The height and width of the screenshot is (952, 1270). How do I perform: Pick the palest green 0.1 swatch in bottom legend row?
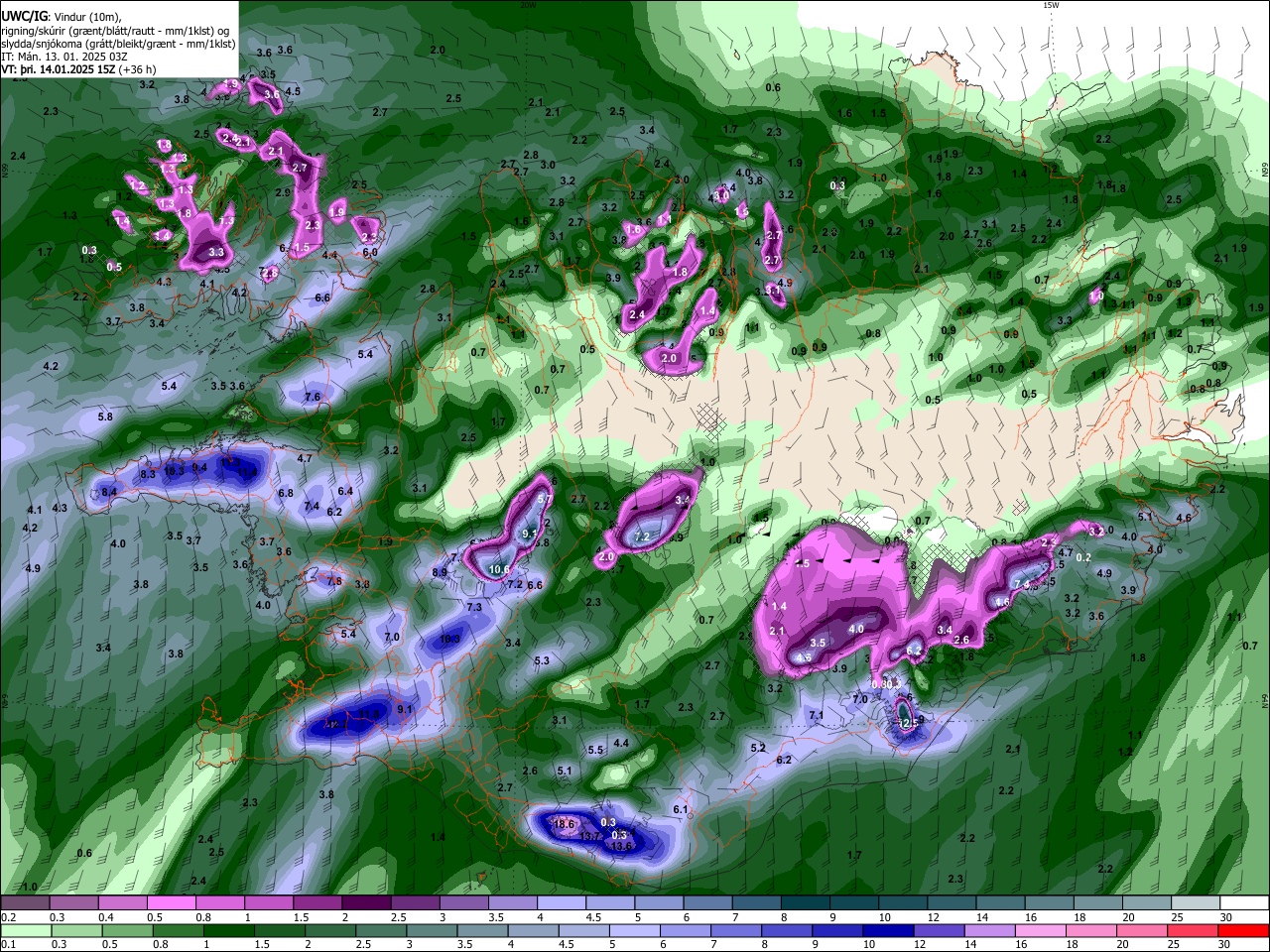tap(24, 930)
